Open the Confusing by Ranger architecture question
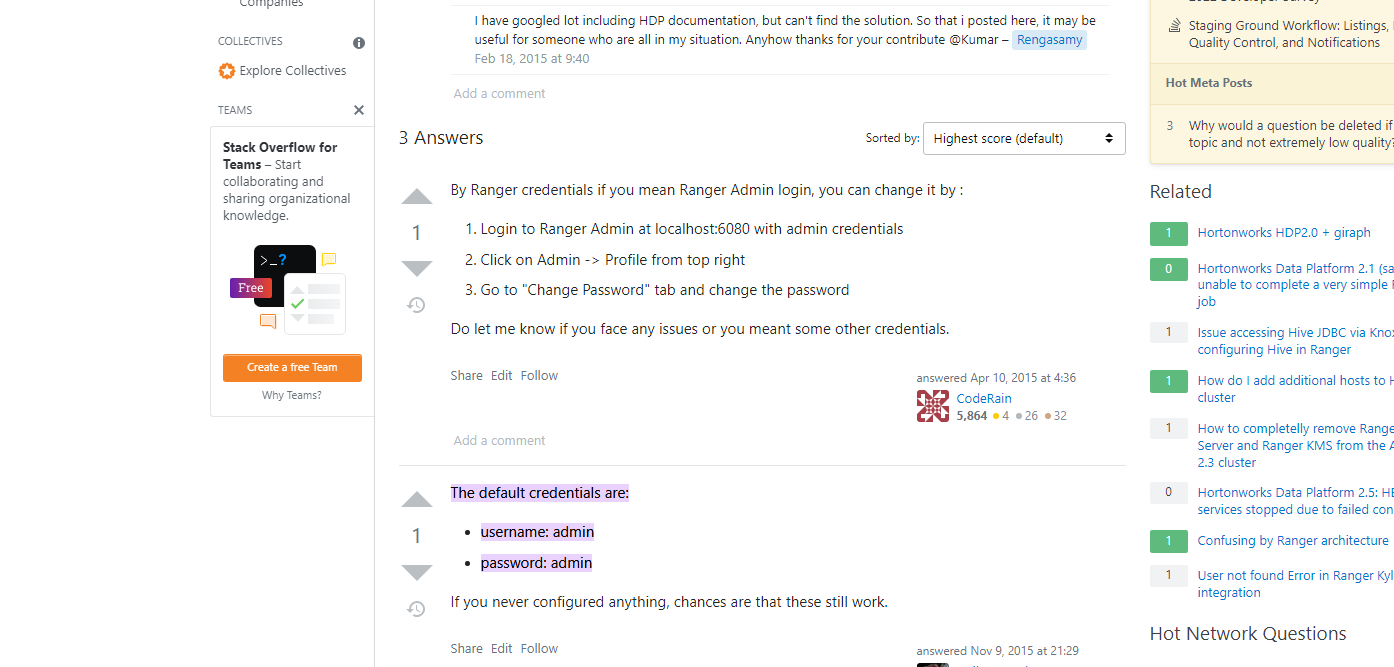1394x667 pixels. click(1293, 540)
